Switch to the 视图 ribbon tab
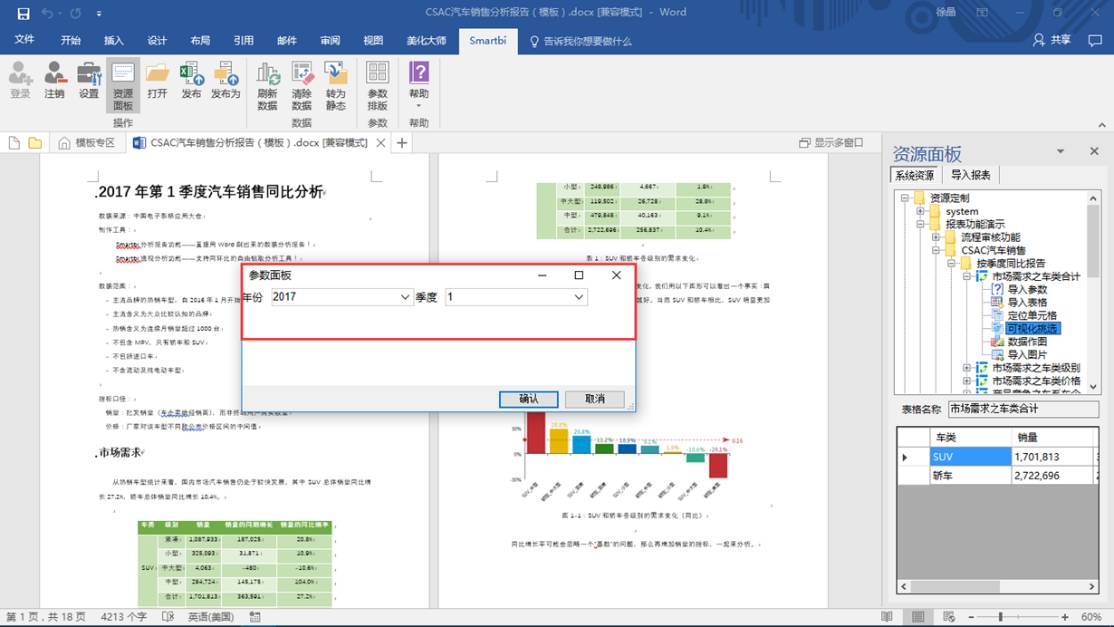This screenshot has height=627, width=1114. 373,40
